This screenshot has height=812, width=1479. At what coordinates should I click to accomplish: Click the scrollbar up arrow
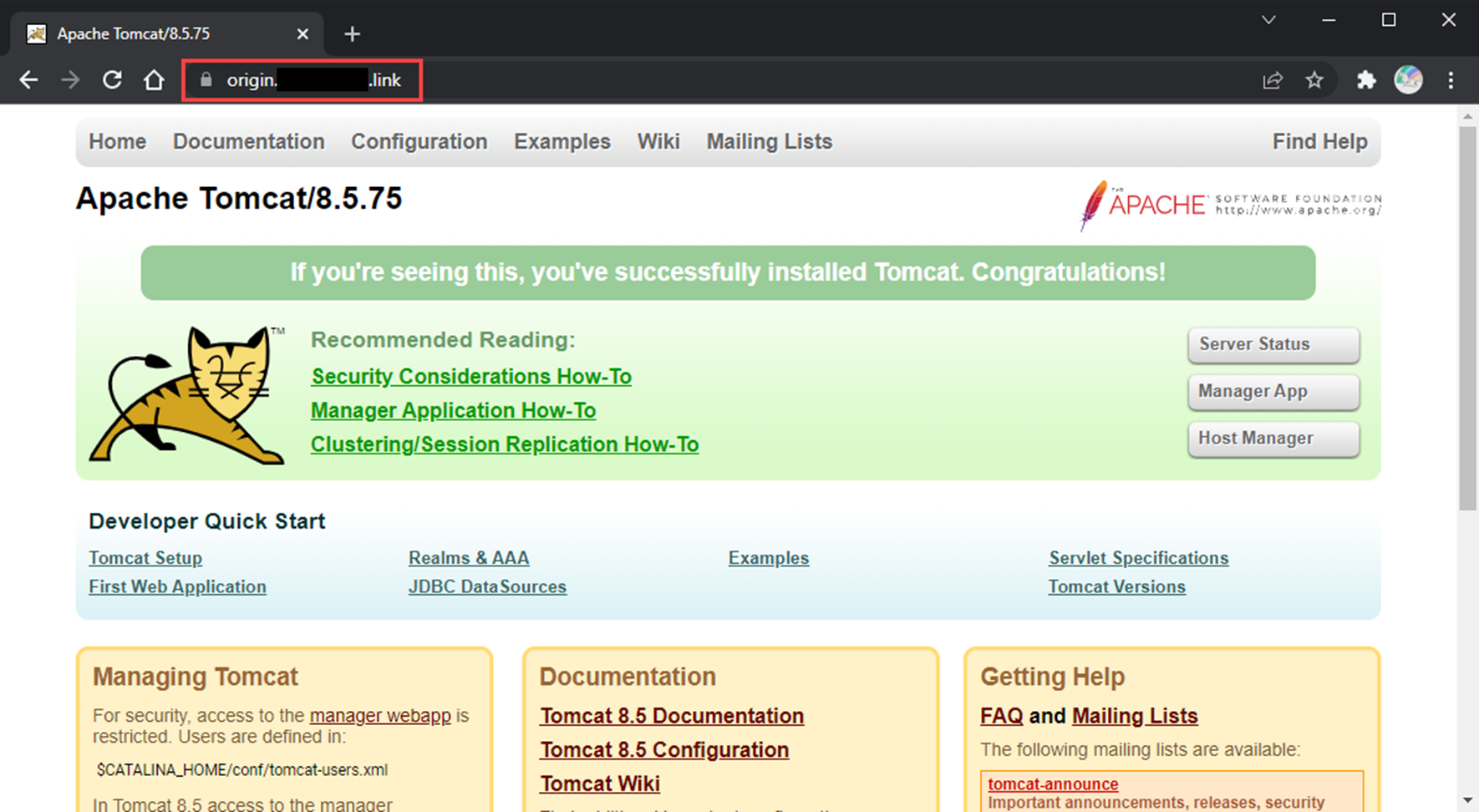pyautogui.click(x=1468, y=117)
